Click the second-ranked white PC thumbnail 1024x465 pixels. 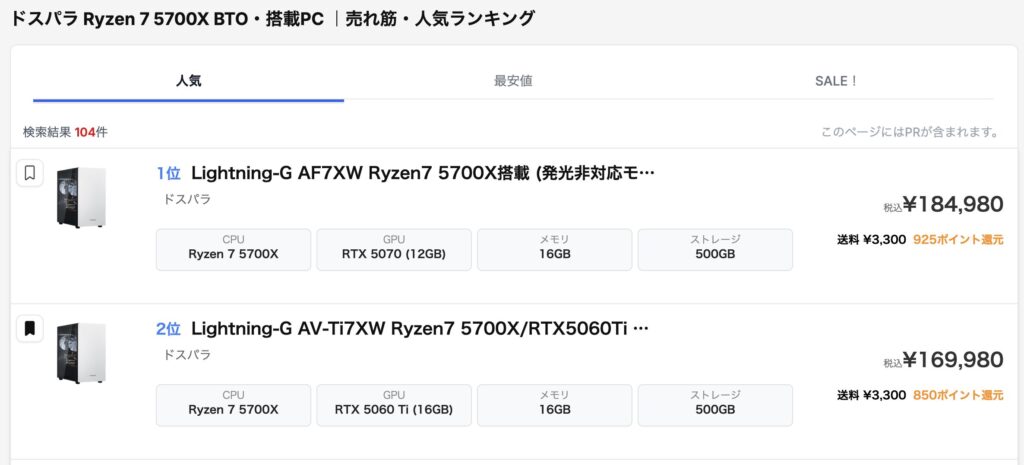coord(82,352)
